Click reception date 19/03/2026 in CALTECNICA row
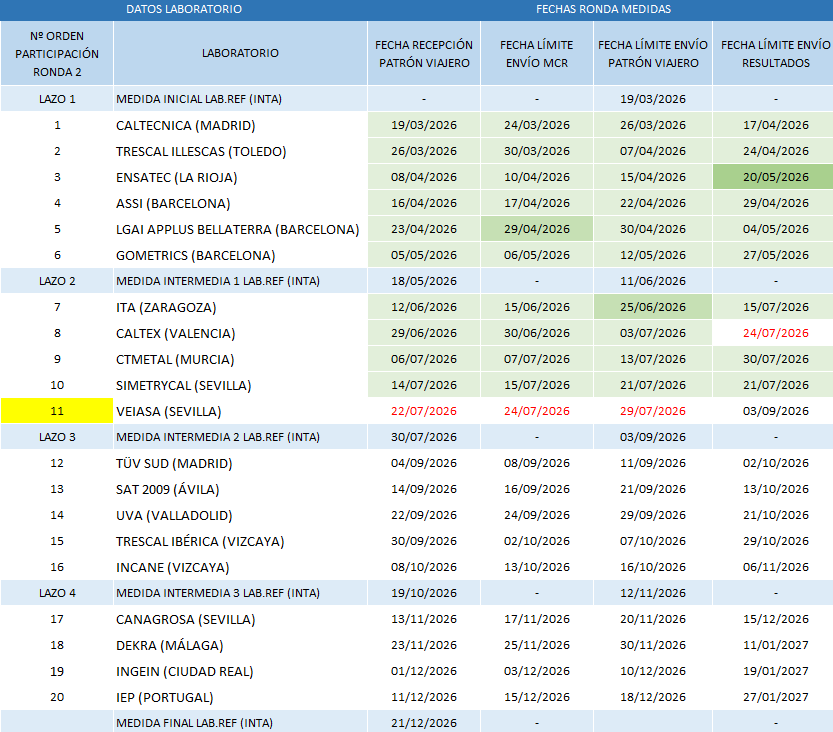 [x=424, y=125]
